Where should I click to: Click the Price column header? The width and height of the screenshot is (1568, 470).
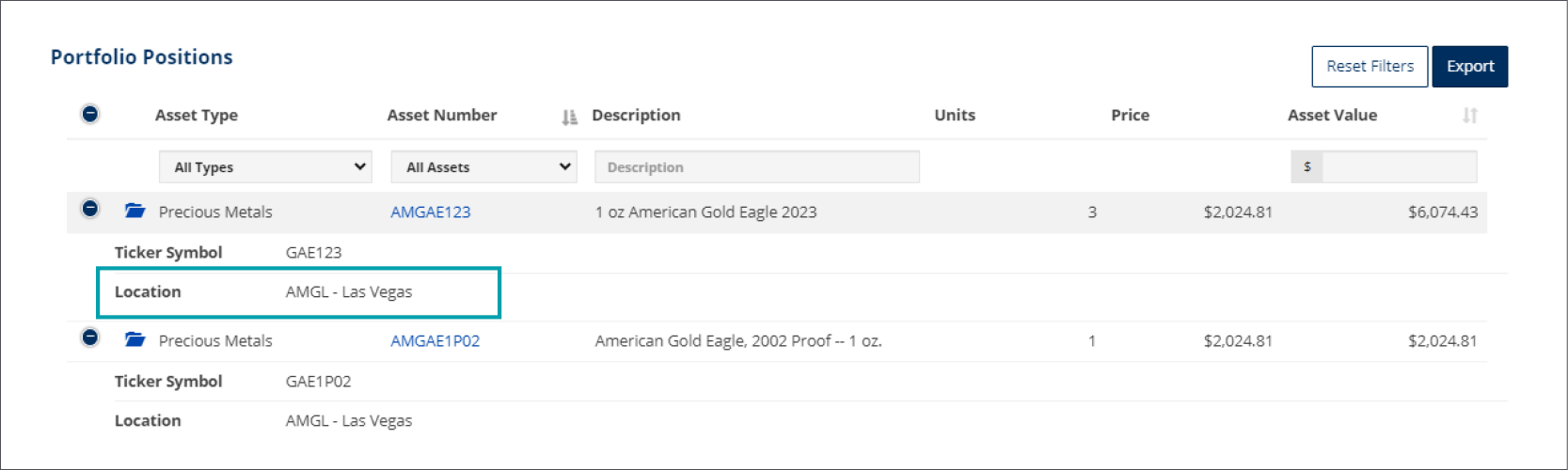tap(1130, 116)
